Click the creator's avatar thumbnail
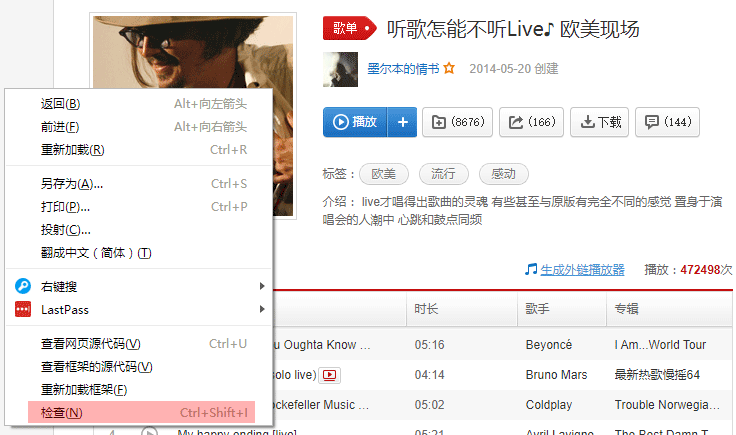Screen dimensions: 736x435 pyautogui.click(x=340, y=69)
